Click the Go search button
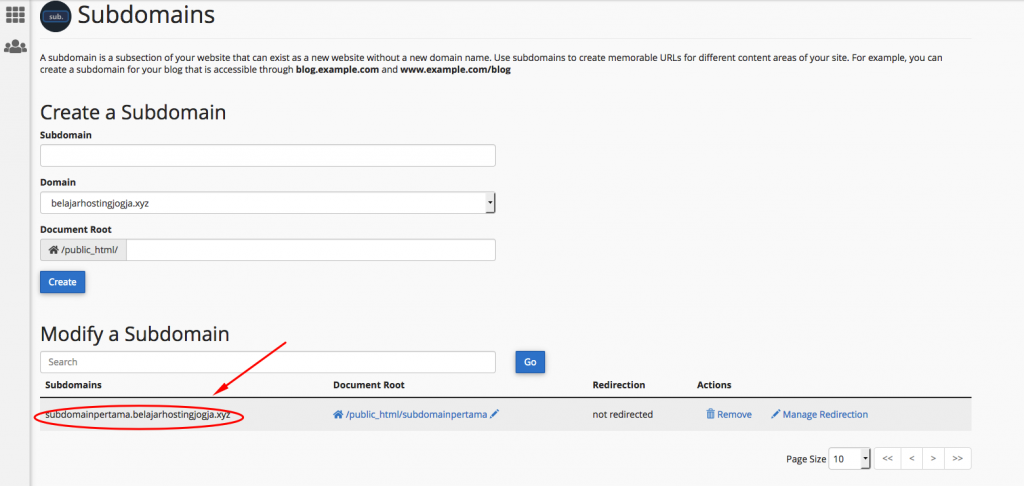The width and height of the screenshot is (1024, 486). click(x=530, y=362)
